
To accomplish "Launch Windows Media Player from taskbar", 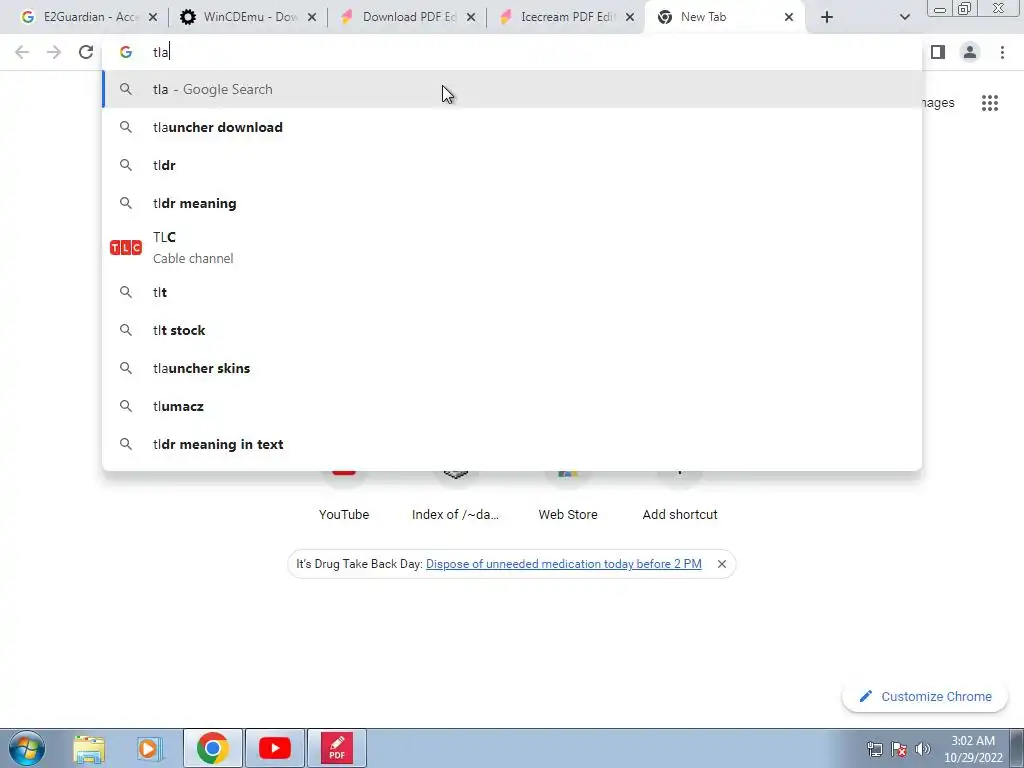I will (x=150, y=748).
